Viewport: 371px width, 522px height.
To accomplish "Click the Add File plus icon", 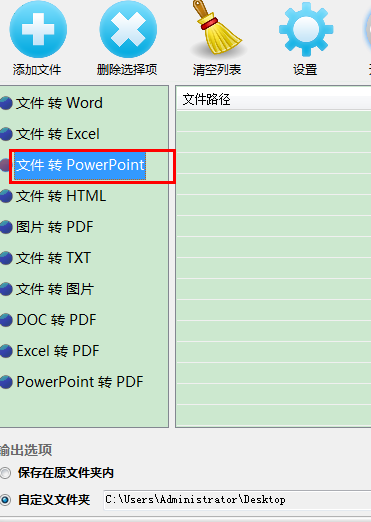I will pyautogui.click(x=38, y=29).
